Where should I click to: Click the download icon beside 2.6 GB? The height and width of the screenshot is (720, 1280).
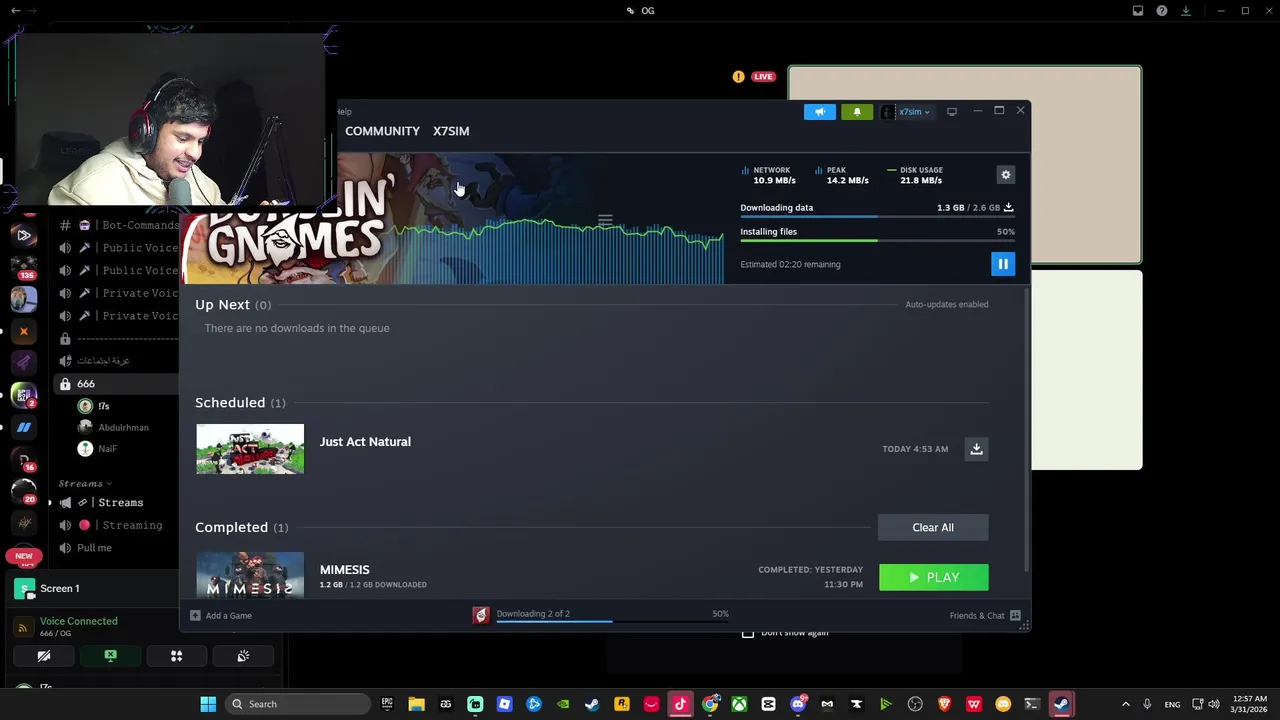point(1008,207)
